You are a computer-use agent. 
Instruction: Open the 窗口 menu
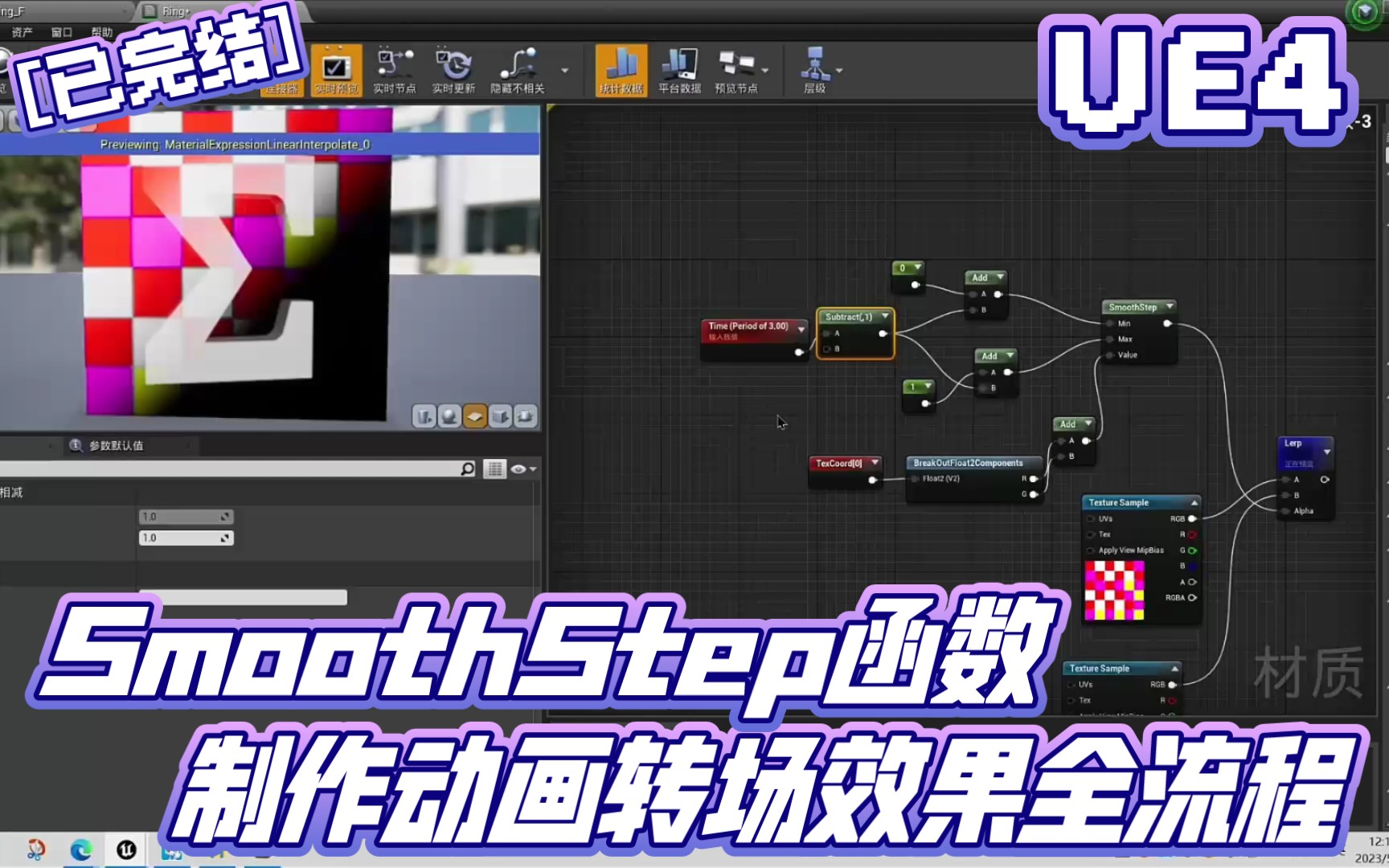pos(62,32)
